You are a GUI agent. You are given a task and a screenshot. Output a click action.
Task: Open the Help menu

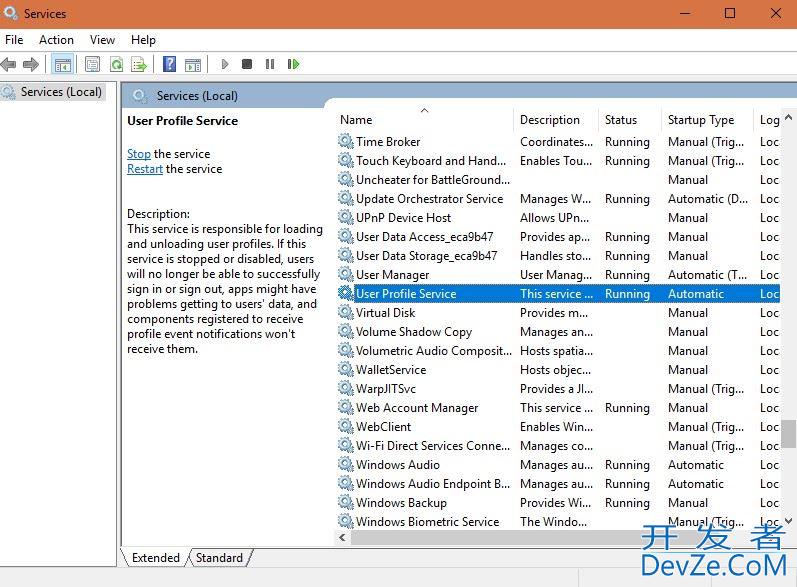tap(143, 40)
